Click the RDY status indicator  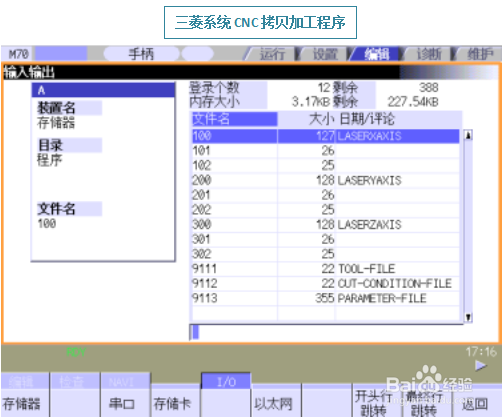pos(76,352)
